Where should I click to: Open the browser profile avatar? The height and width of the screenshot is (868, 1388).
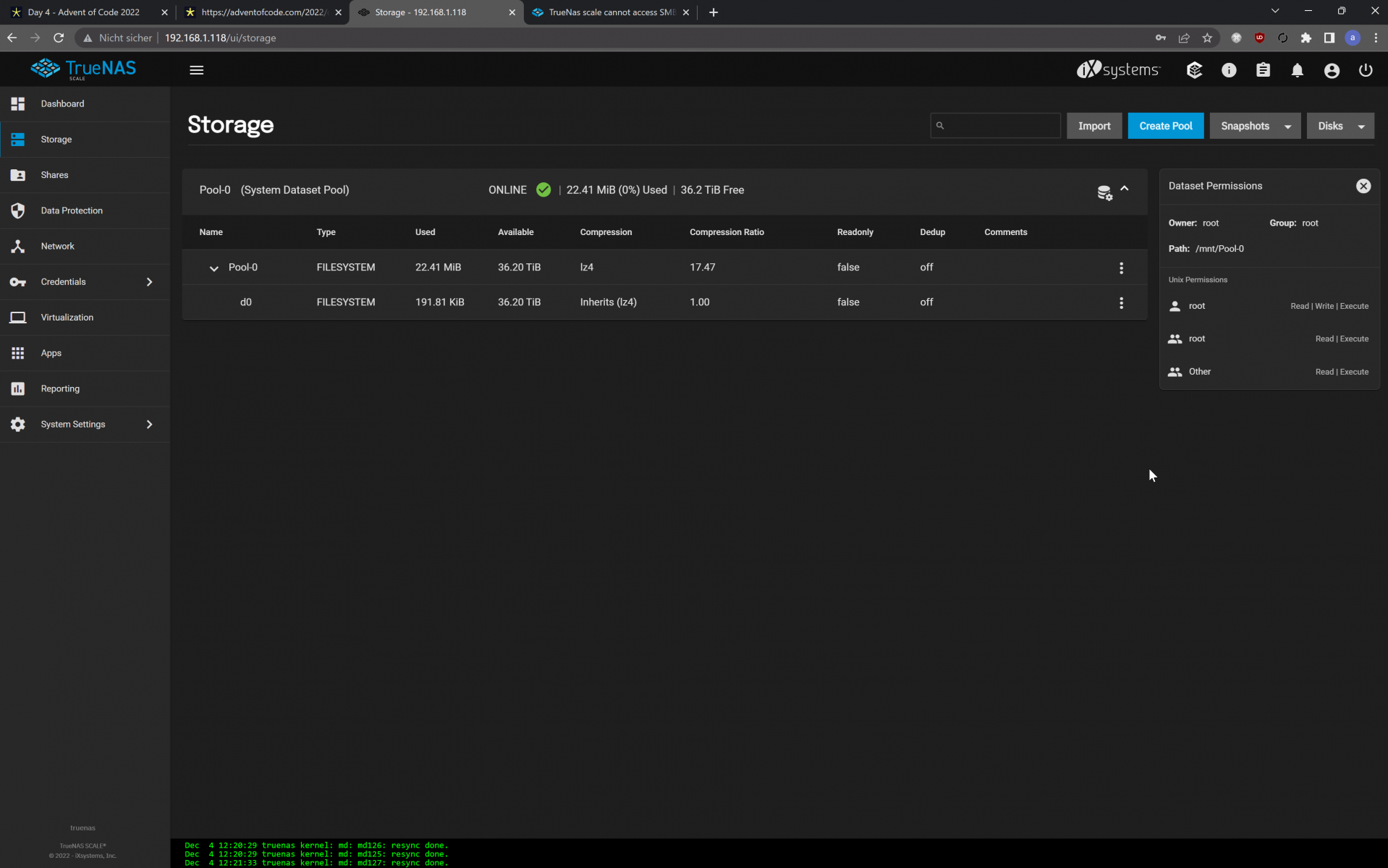tap(1353, 38)
